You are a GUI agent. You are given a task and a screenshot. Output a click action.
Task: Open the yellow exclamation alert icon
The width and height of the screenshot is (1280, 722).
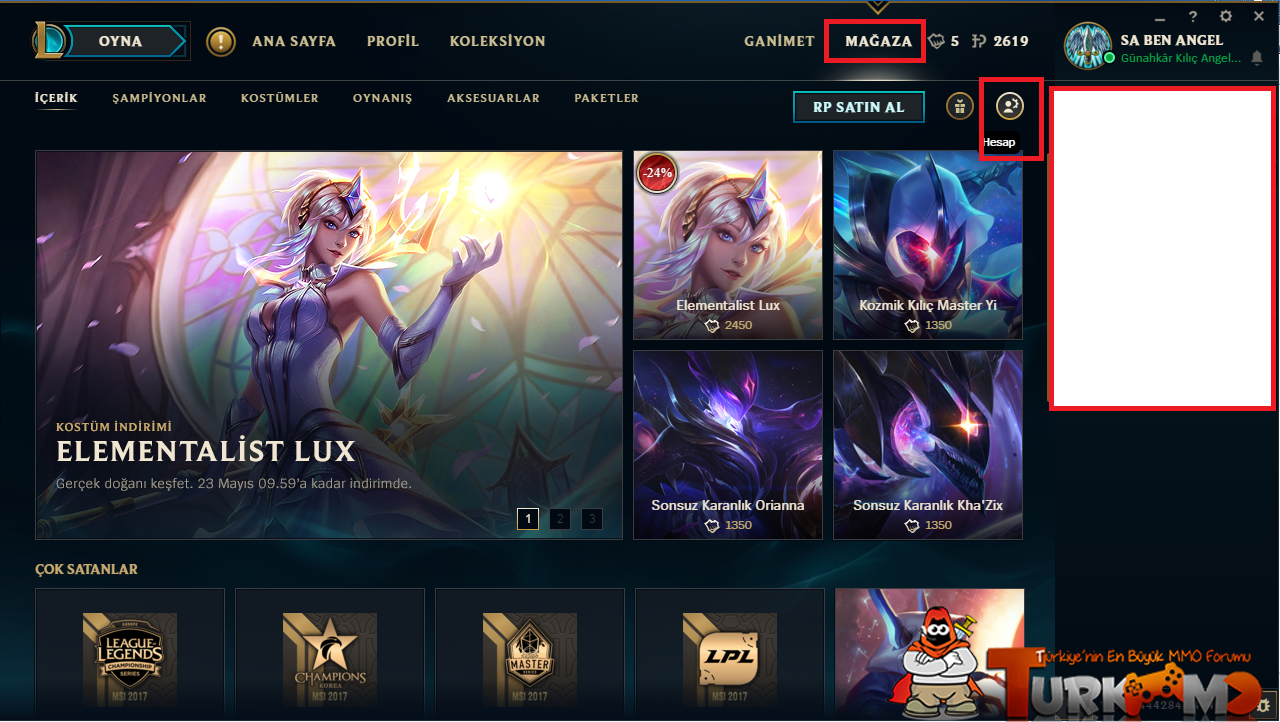tap(221, 42)
